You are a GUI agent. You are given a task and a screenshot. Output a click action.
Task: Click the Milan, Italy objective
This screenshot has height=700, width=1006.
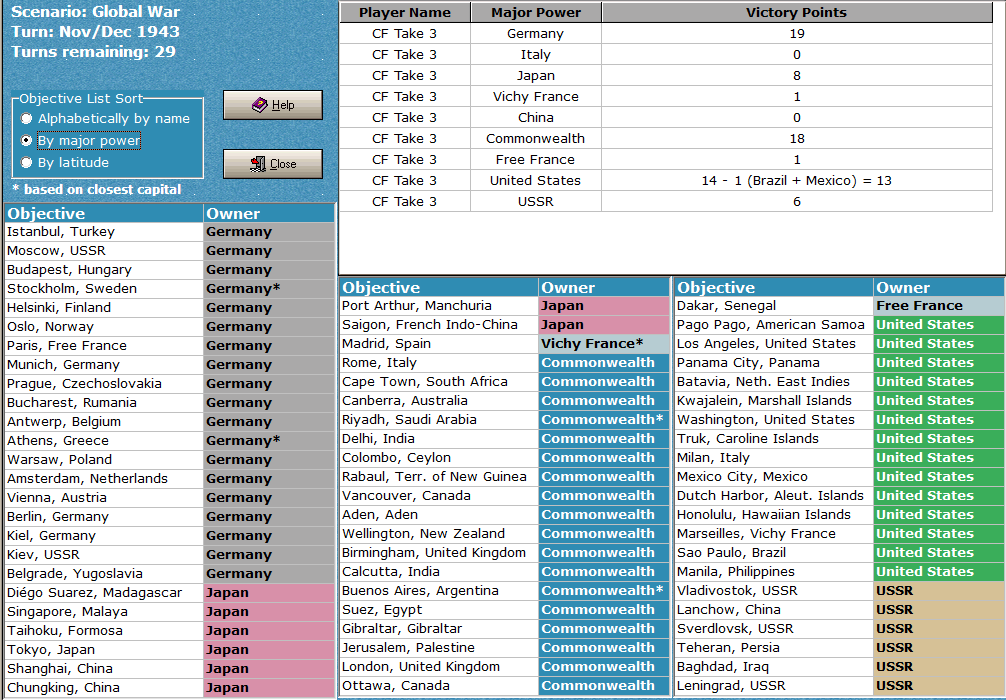[774, 458]
